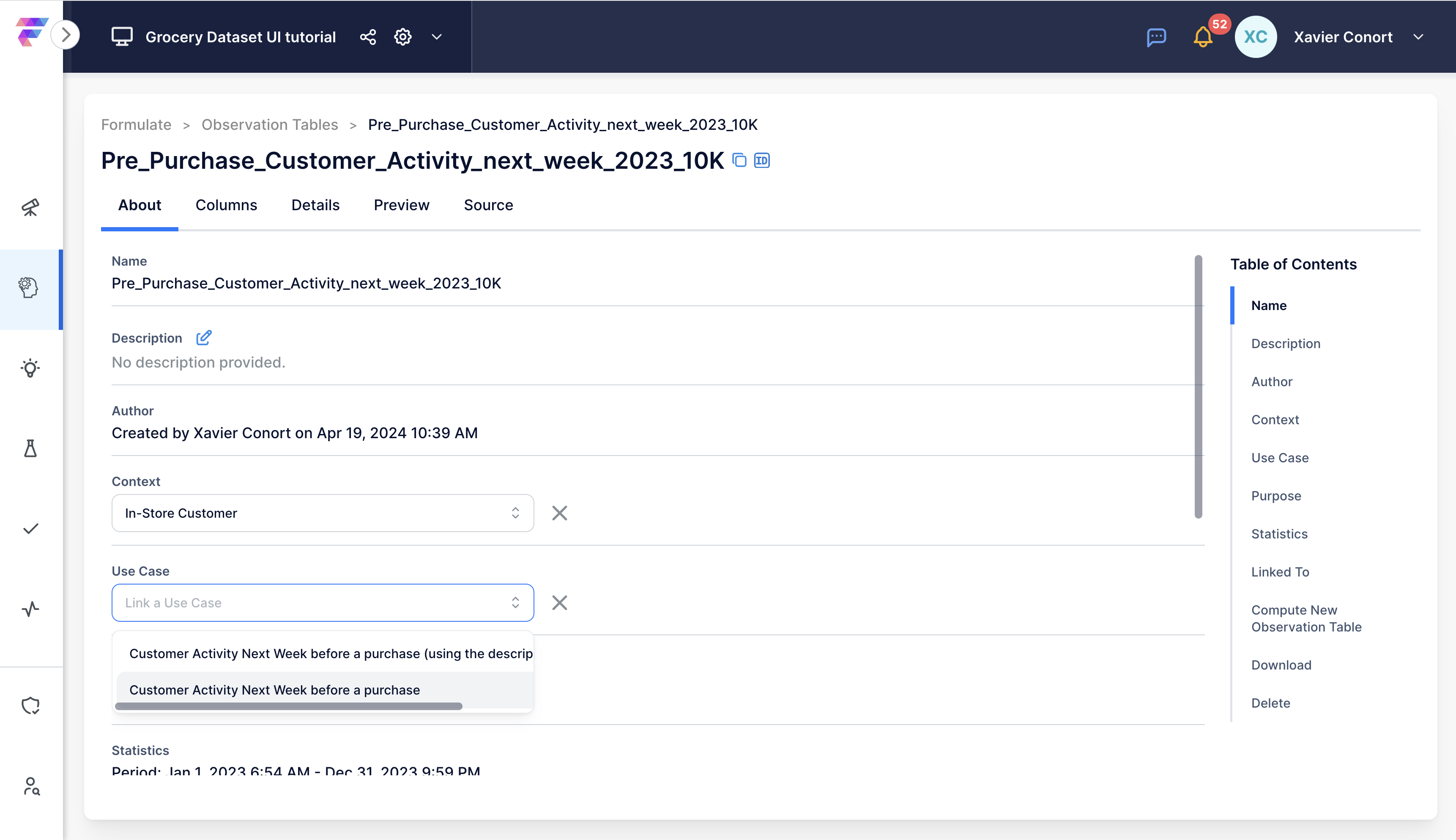Open the user search sidebar icon
1456x840 pixels.
click(x=32, y=786)
